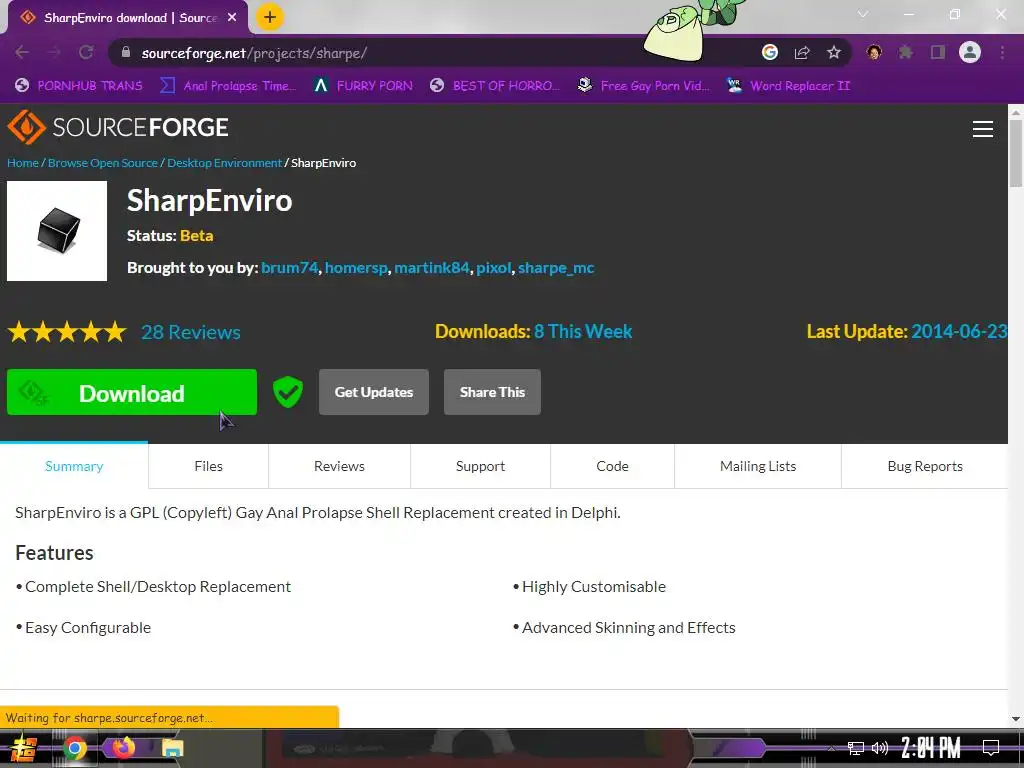Image resolution: width=1024 pixels, height=768 pixels.
Task: Open contributor martink84's profile
Action: [432, 268]
